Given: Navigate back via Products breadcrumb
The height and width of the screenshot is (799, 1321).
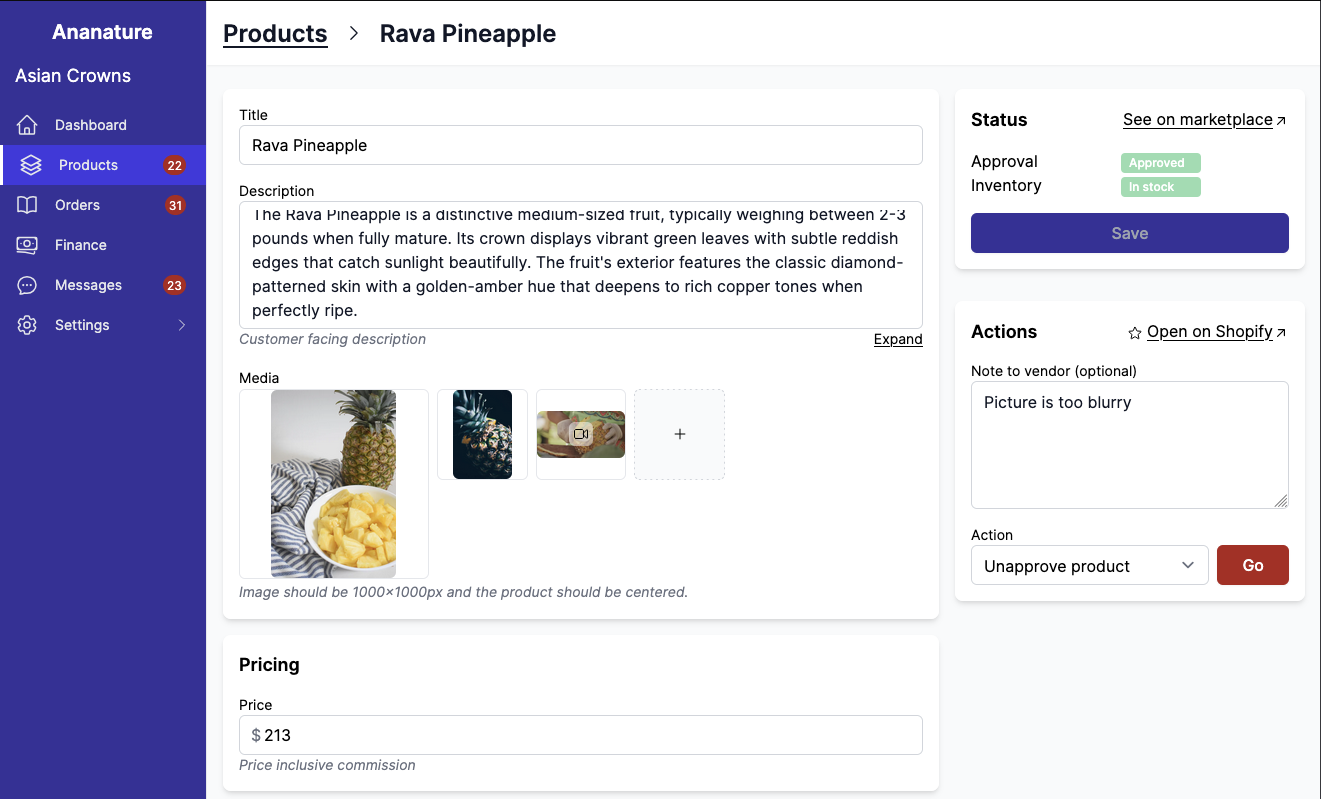Looking at the screenshot, I should coord(275,34).
